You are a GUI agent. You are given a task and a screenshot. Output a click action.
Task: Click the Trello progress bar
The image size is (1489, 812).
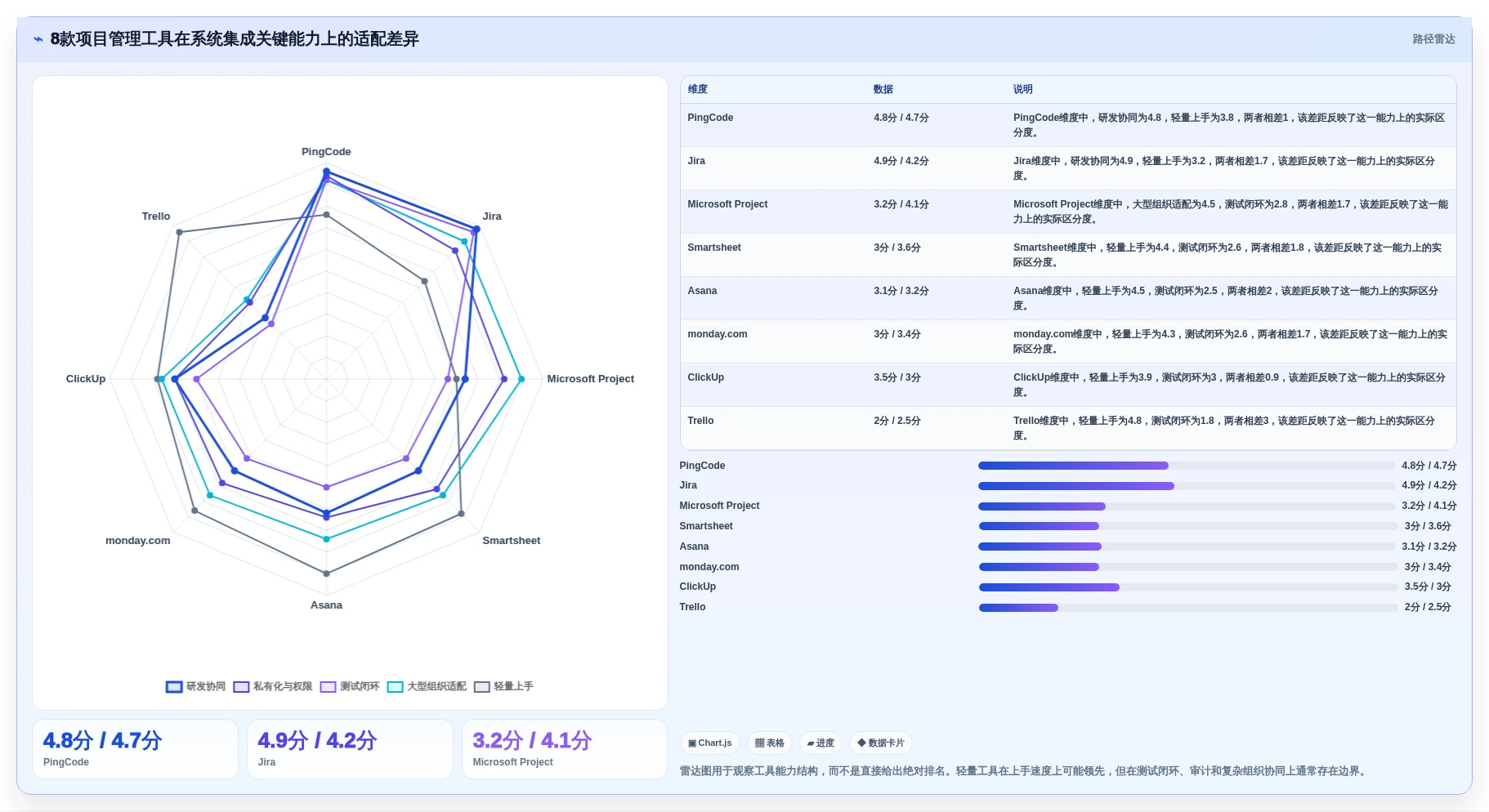1188,608
